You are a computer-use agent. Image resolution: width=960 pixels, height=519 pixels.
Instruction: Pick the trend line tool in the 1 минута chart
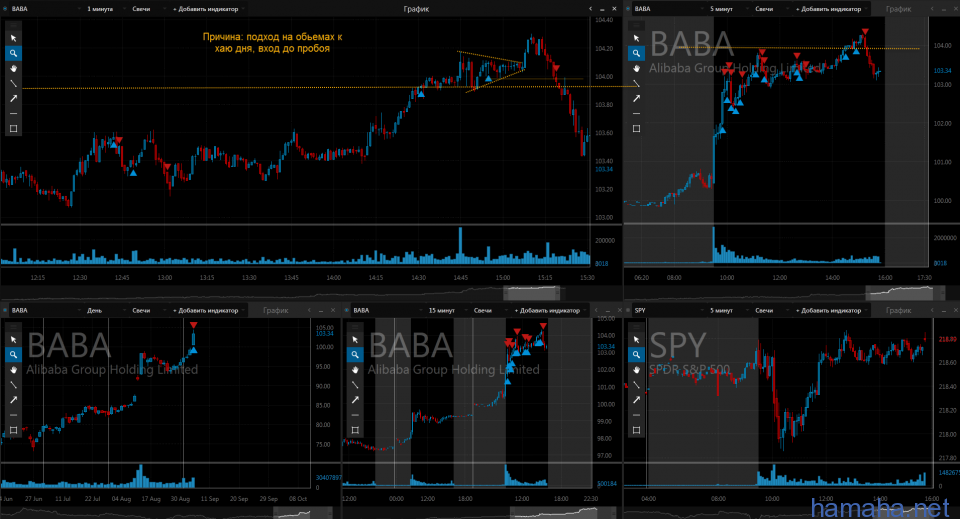(13, 83)
